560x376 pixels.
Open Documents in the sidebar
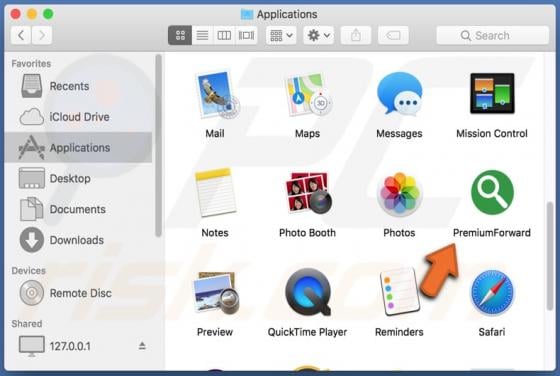pyautogui.click(x=78, y=209)
